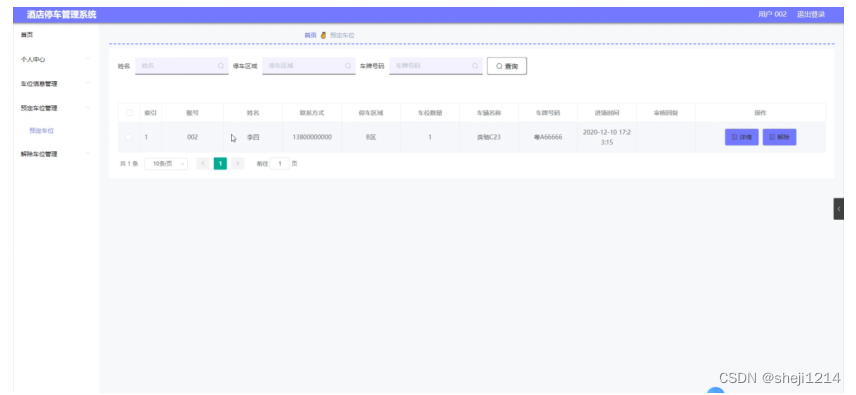This screenshot has width=856, height=395.
Task: Click the 查询 search button
Action: coord(507,66)
